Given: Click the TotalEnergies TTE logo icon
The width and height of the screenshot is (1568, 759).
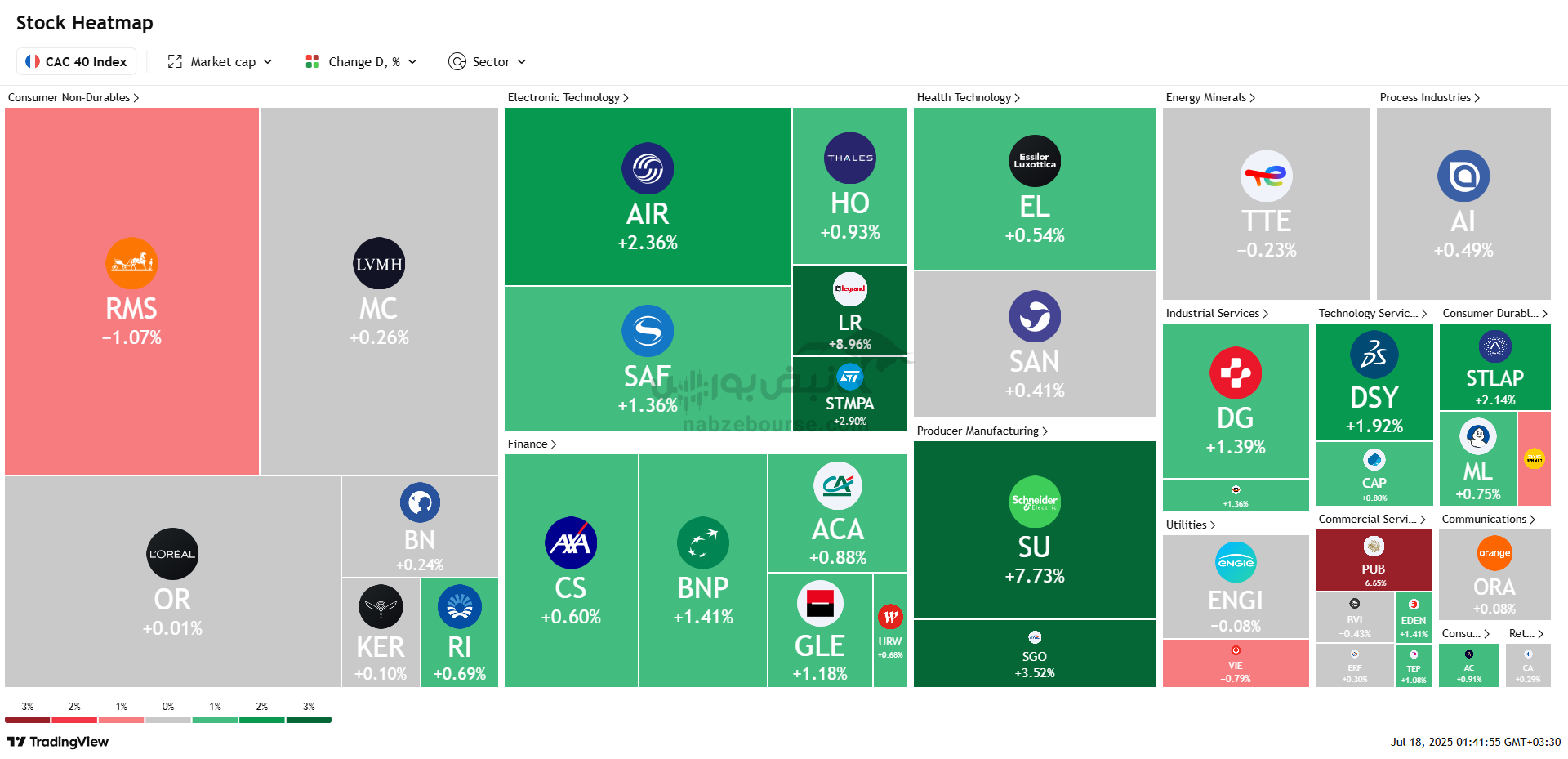Looking at the screenshot, I should [x=1267, y=176].
